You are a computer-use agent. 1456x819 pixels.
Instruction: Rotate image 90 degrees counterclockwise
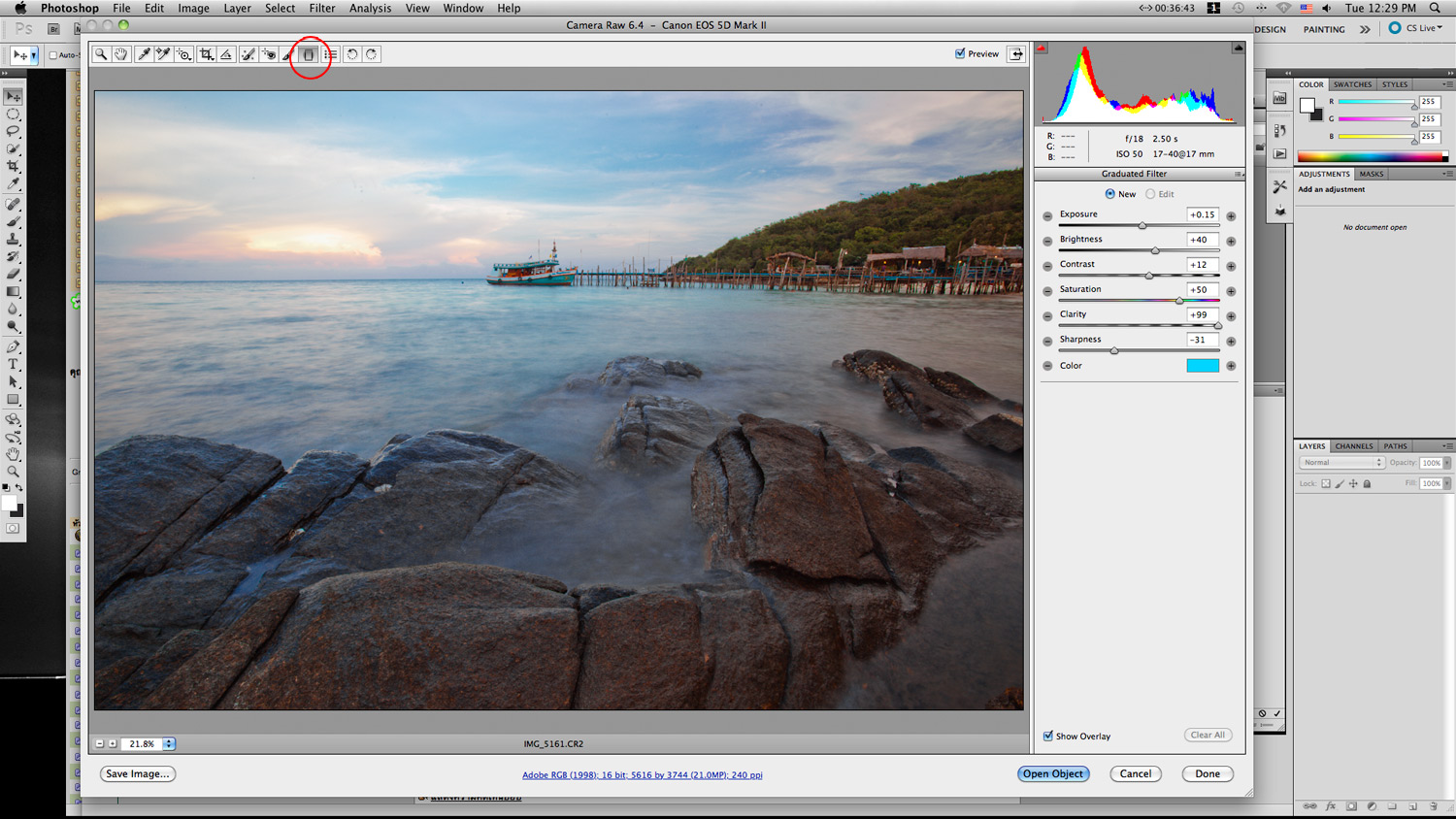pyautogui.click(x=352, y=54)
